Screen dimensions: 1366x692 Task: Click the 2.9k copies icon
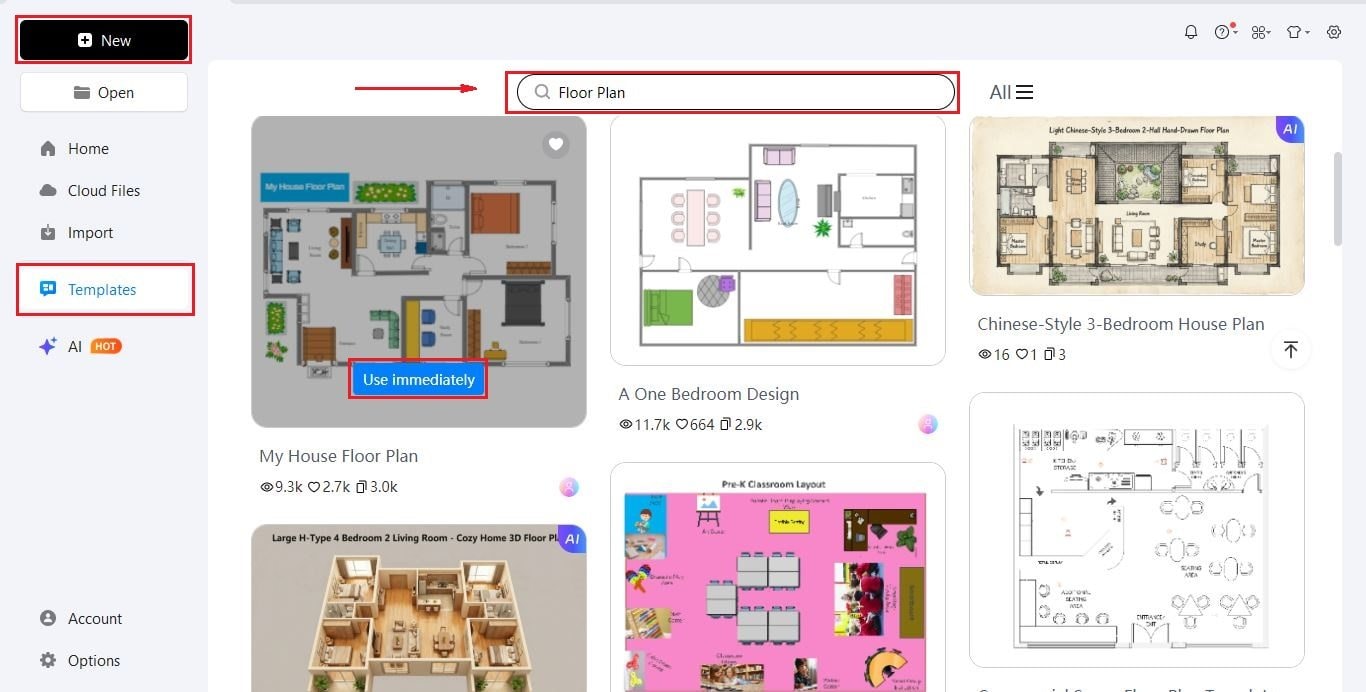click(726, 425)
